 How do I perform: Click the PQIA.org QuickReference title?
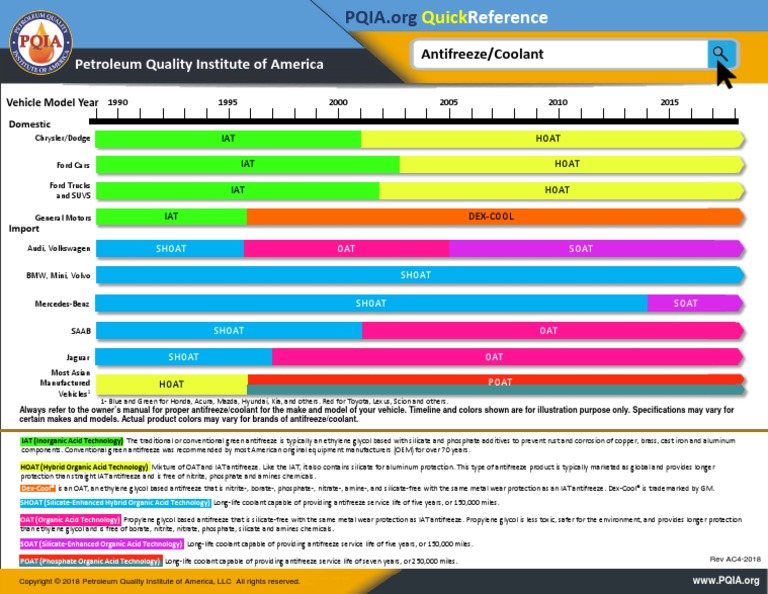pos(446,17)
